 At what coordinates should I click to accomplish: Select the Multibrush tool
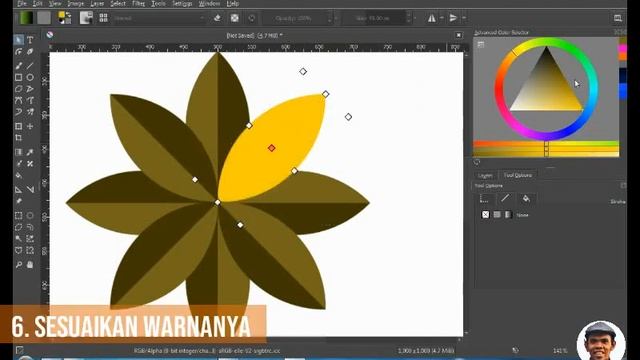click(30, 111)
